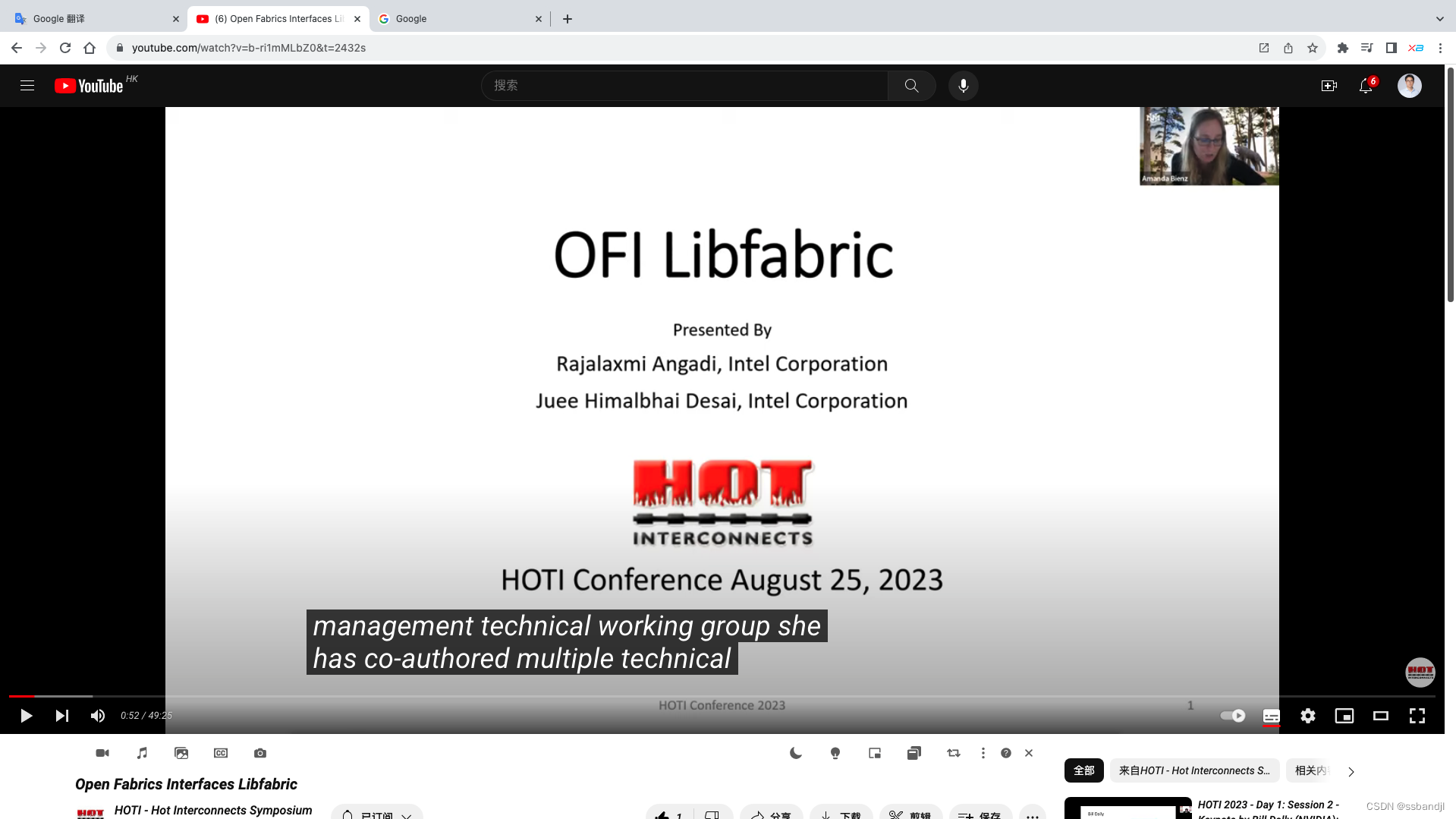Open the YouTube hamburger guide menu
Screen dimensions: 1456x819
27,86
